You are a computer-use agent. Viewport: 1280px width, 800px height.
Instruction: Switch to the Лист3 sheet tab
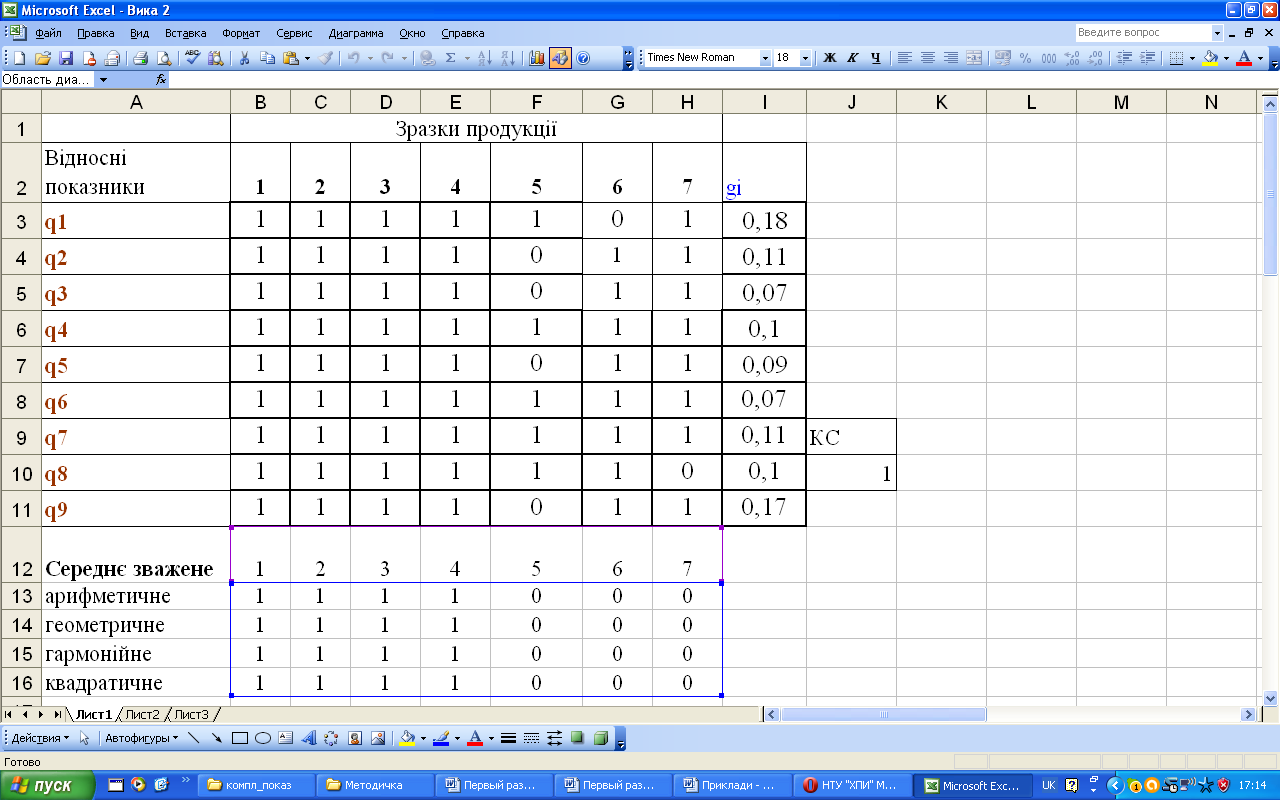pyautogui.click(x=192, y=714)
